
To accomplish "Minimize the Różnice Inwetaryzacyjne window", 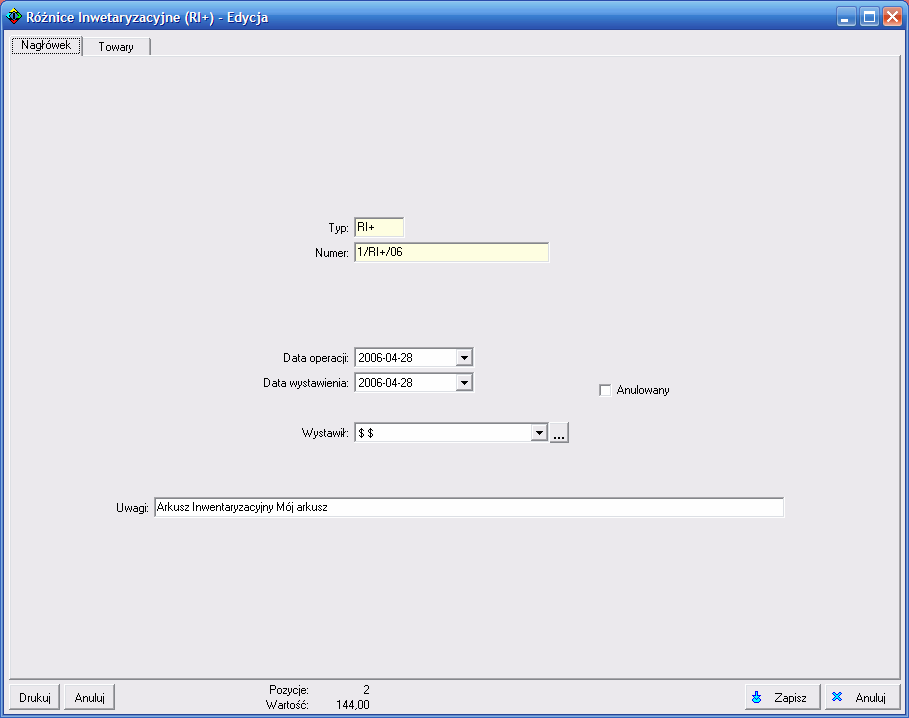I will 846,17.
